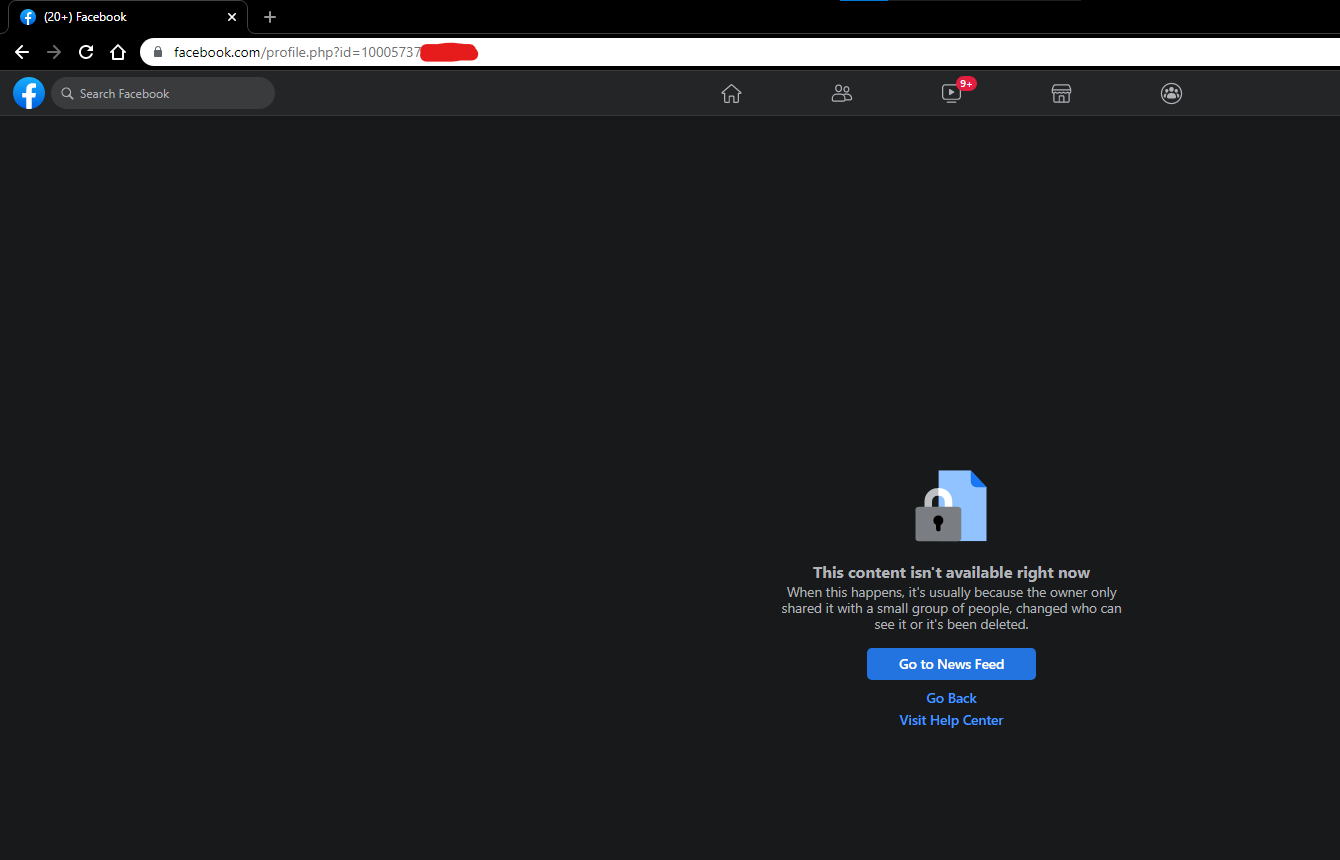Click the Search Facebook field

pos(163,93)
